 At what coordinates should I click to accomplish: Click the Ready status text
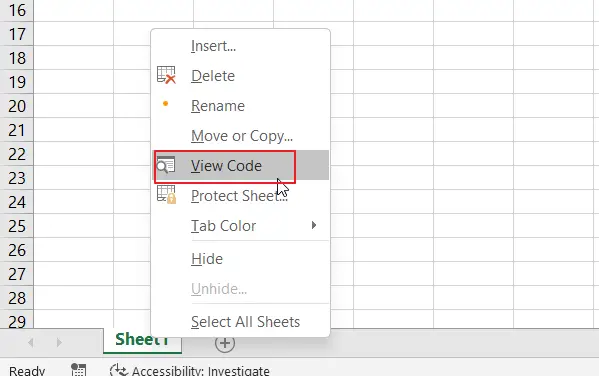(x=27, y=371)
